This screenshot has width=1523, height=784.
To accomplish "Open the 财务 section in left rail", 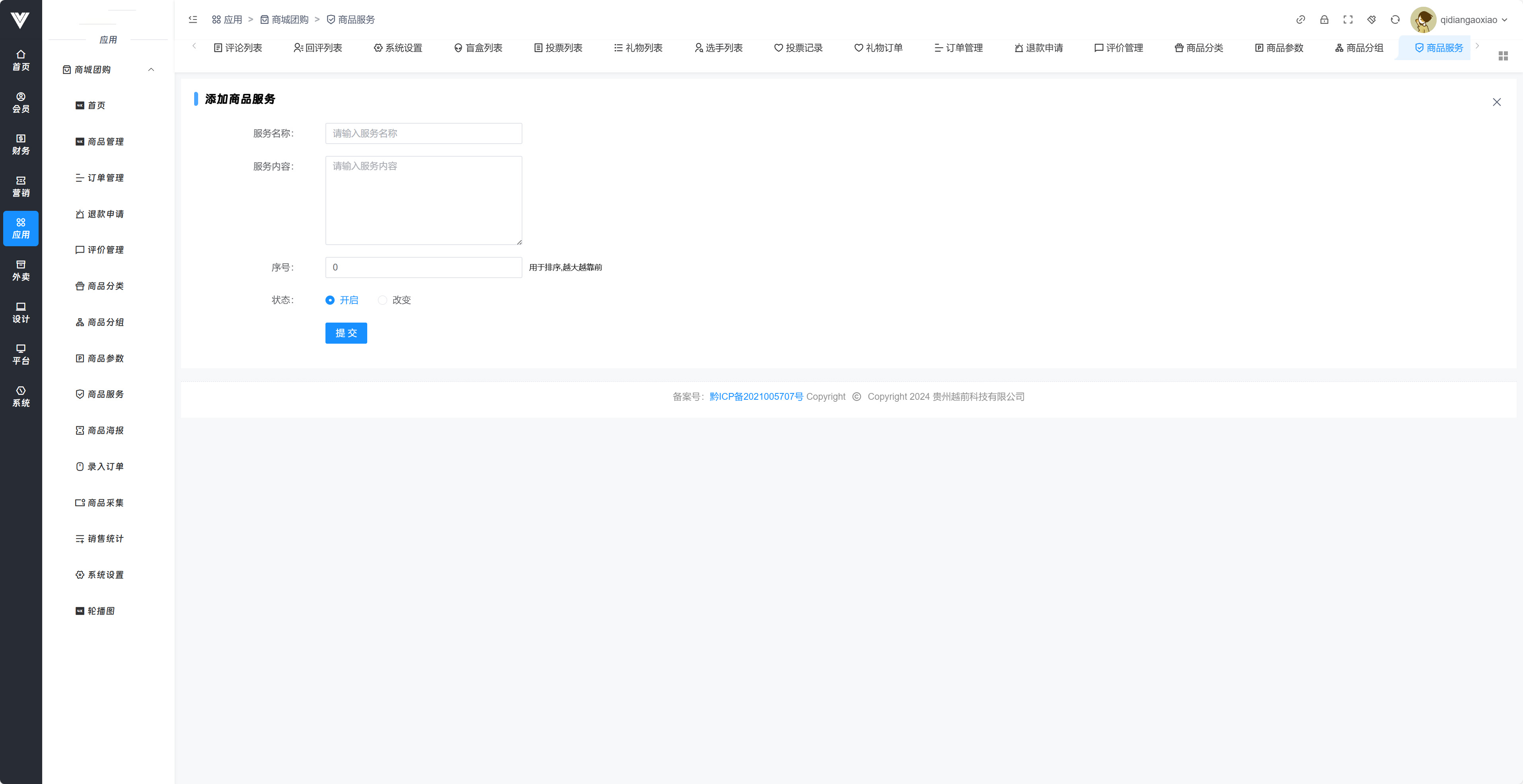I will click(21, 144).
